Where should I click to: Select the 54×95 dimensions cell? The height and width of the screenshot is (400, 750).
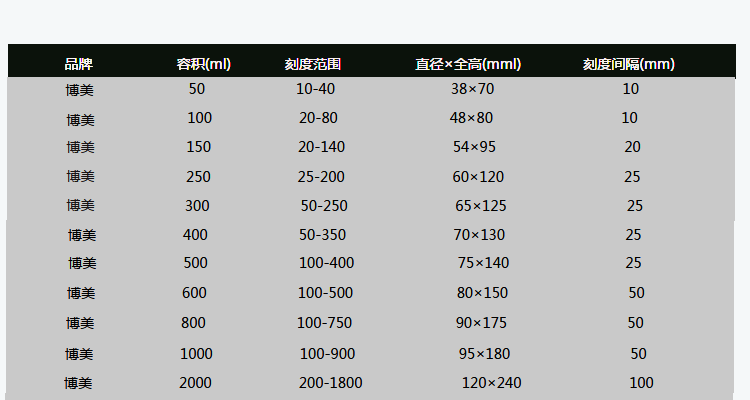coord(474,147)
